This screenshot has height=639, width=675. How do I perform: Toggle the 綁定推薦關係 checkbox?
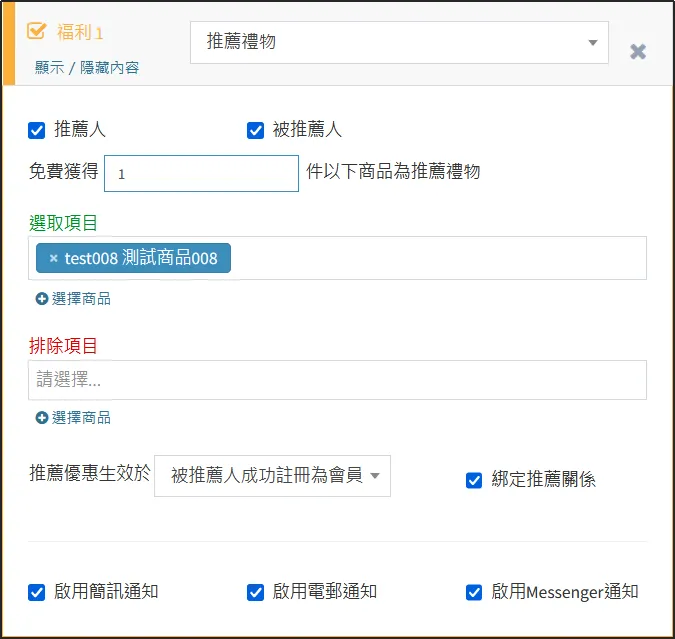coord(474,480)
